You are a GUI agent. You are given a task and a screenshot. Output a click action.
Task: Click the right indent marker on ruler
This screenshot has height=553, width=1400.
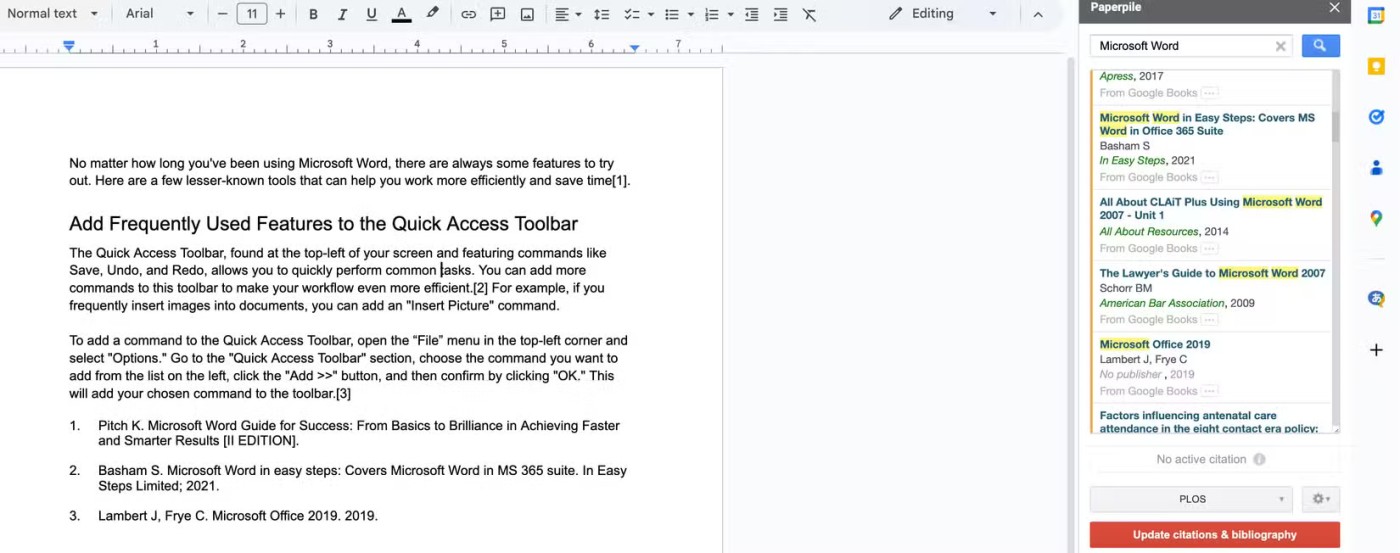click(x=634, y=47)
